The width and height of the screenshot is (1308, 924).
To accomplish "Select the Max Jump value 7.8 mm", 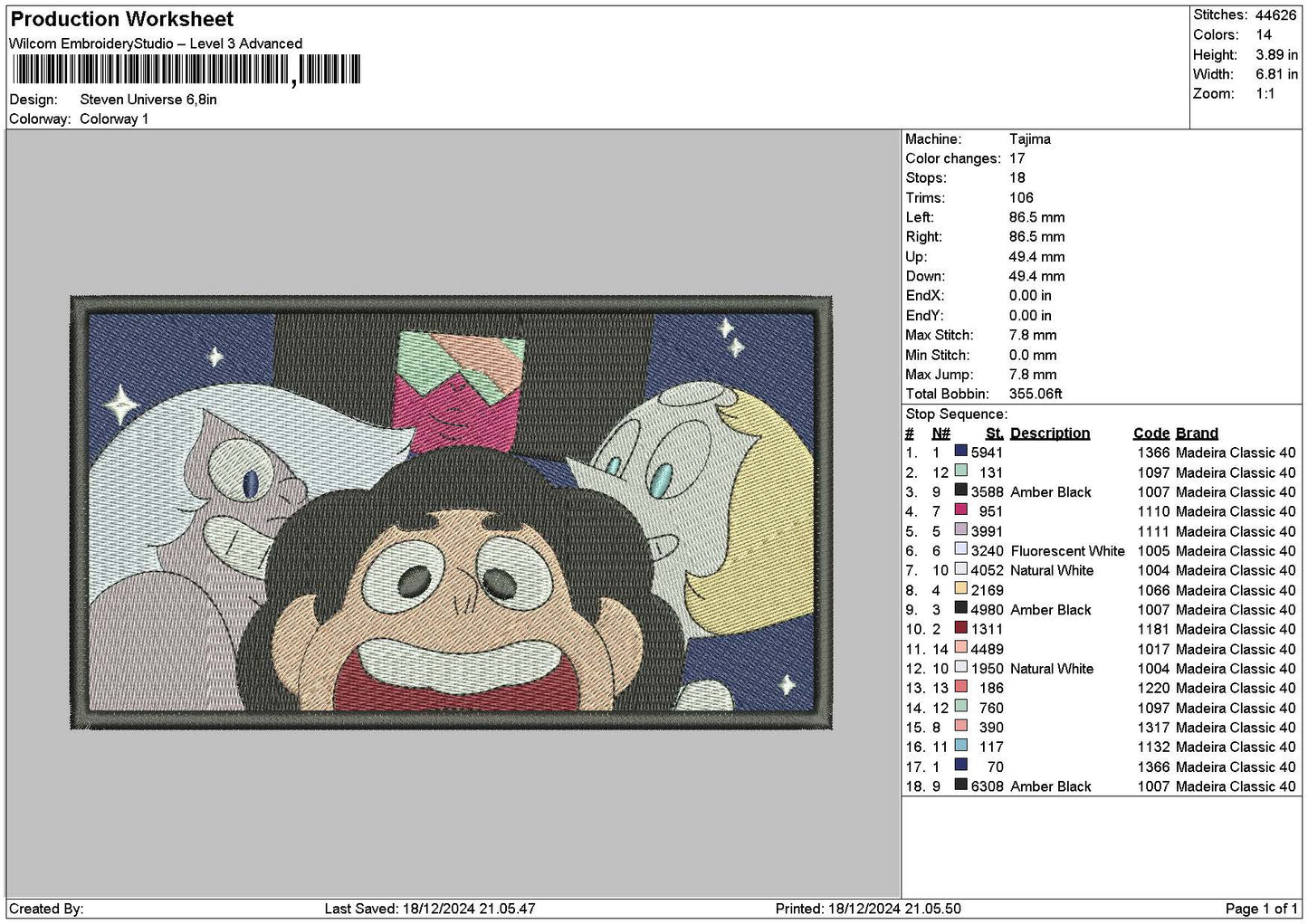I will 1033,375.
